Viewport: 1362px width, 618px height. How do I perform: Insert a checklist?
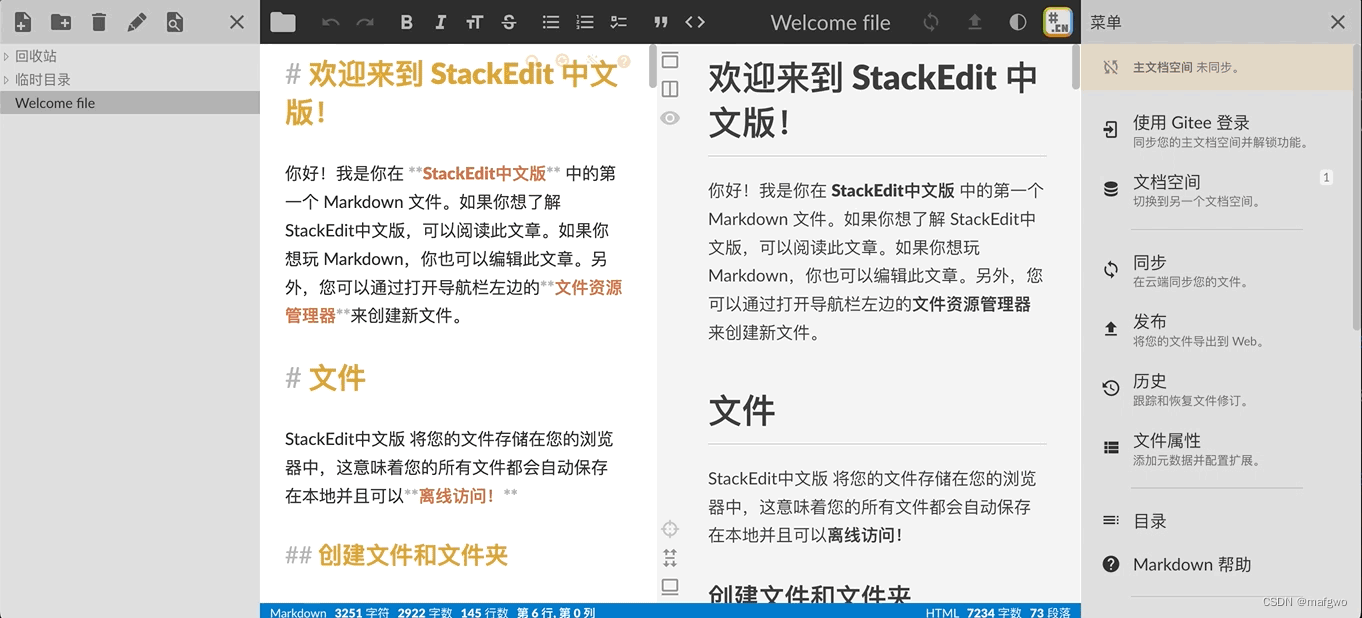point(619,22)
